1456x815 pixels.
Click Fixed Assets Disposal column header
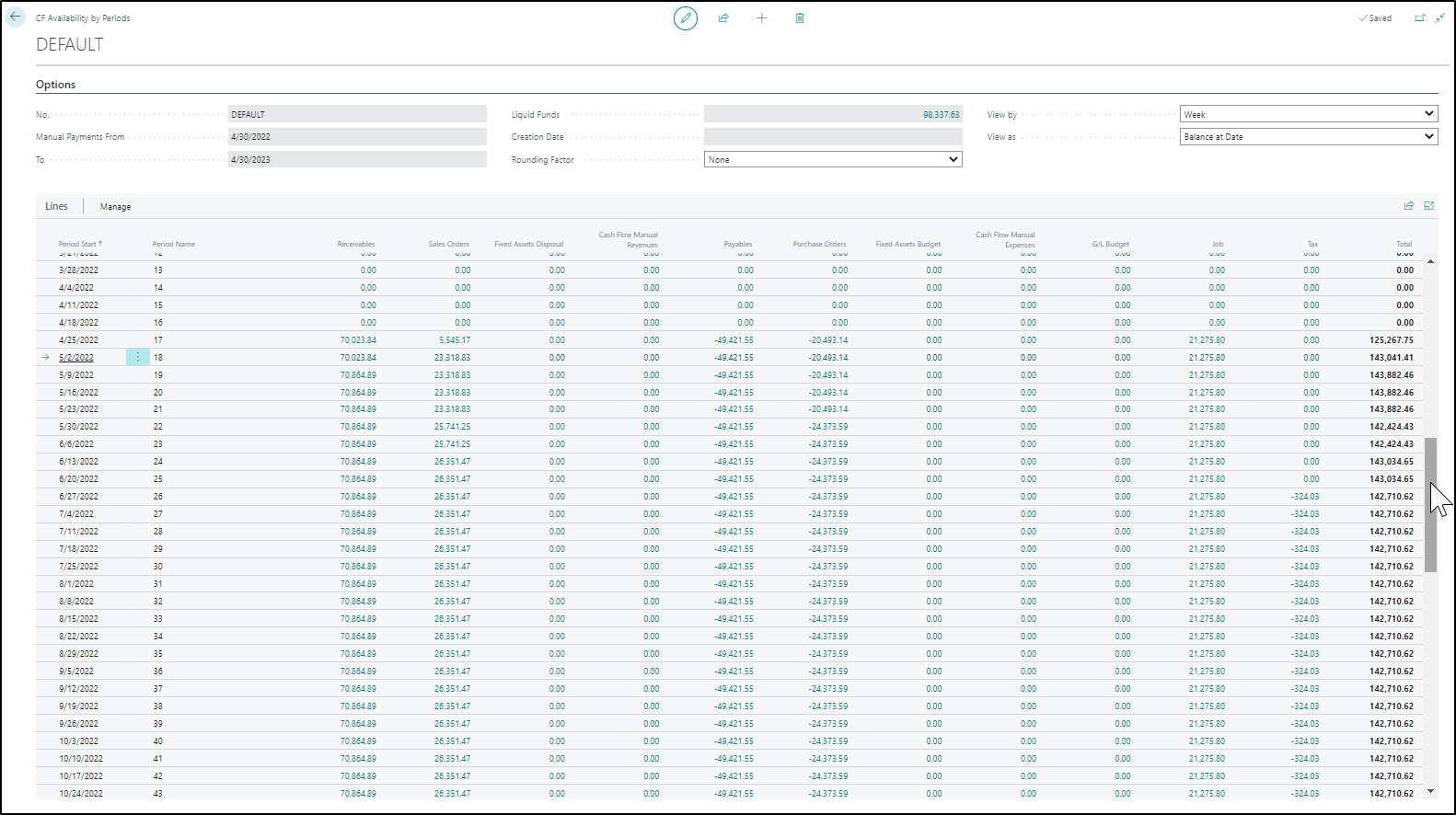[x=528, y=244]
